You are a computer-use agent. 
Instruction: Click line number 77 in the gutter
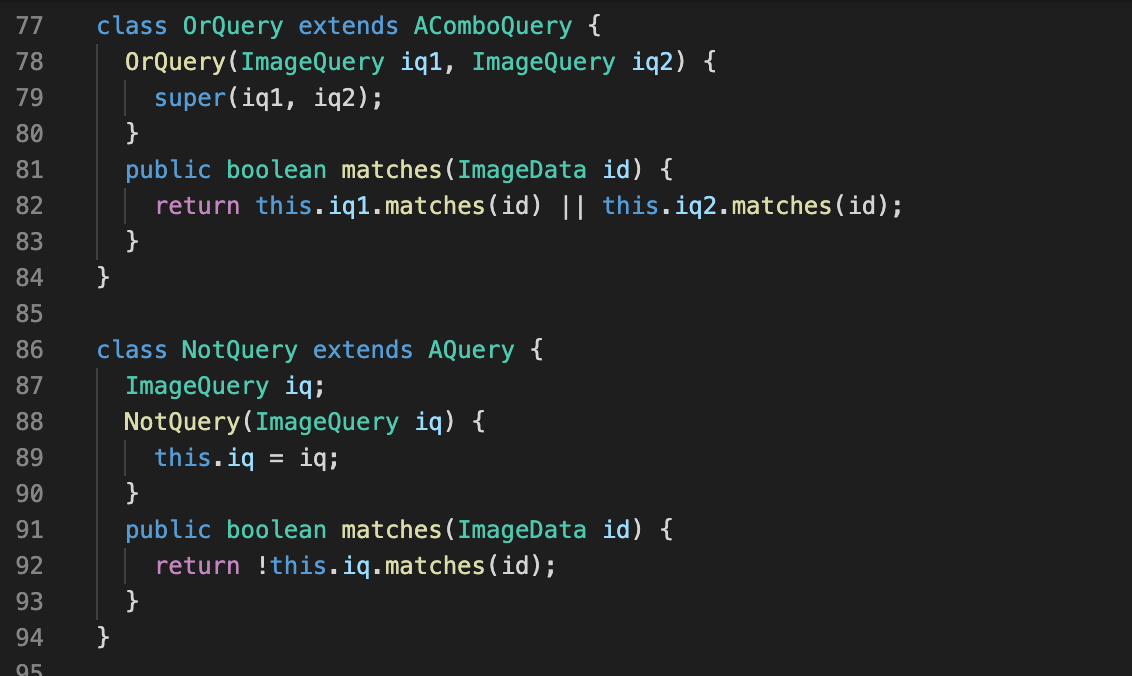point(30,25)
